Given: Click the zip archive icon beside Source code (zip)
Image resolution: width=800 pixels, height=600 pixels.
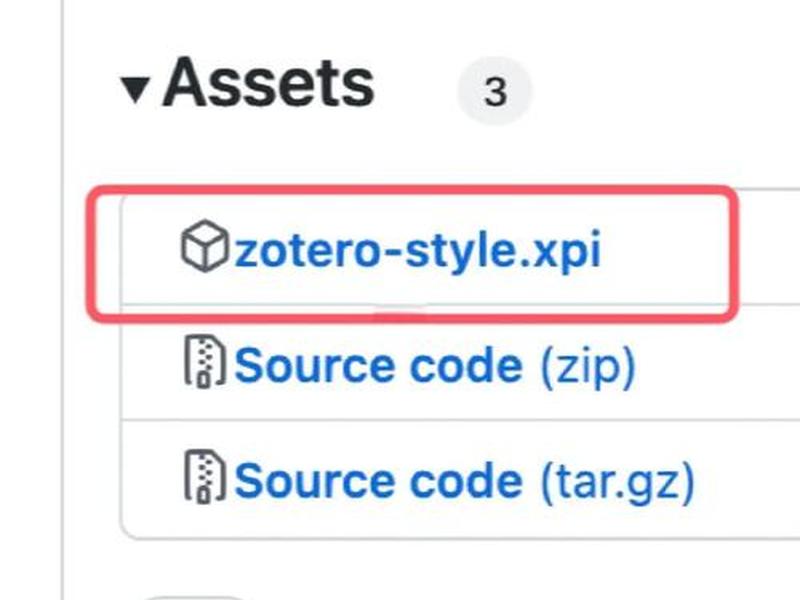Looking at the screenshot, I should 204,361.
